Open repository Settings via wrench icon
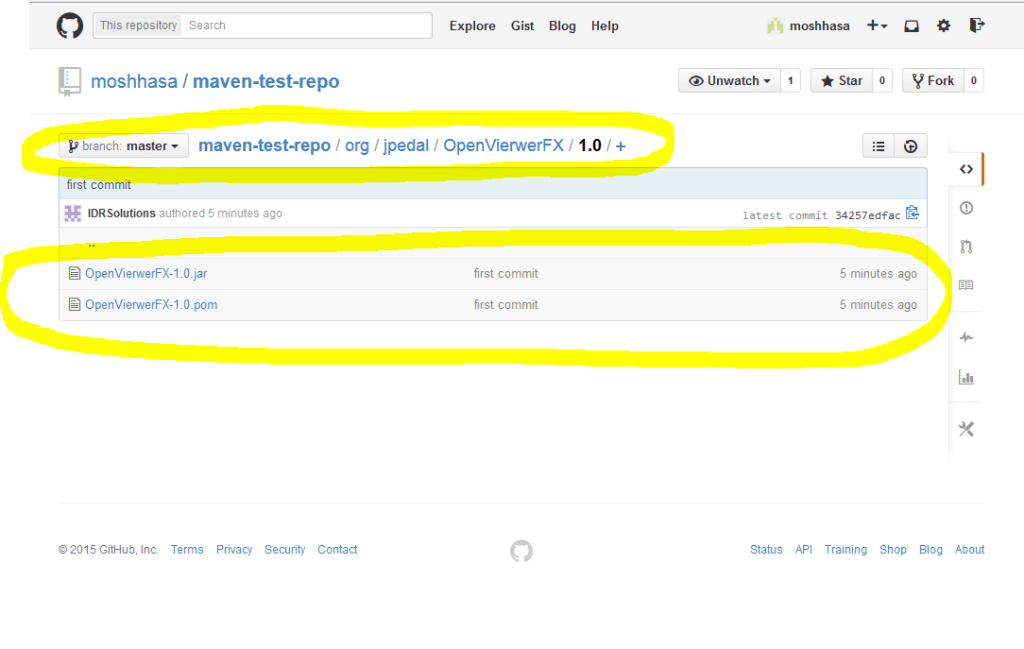Screen dimensions: 1024x649 (x=966, y=429)
